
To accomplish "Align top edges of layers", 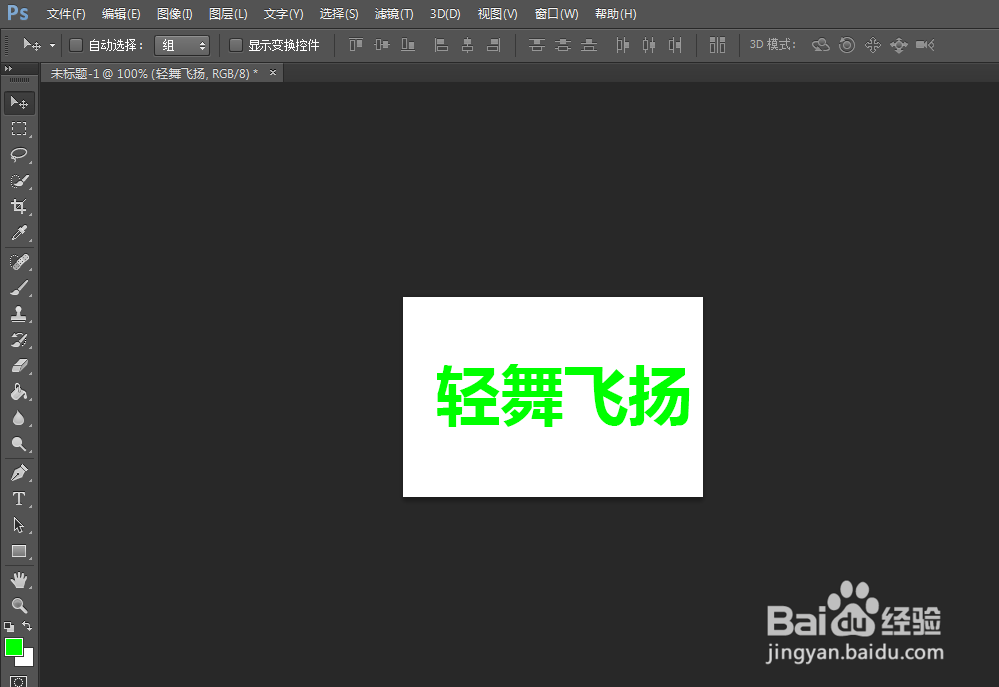I will tap(356, 45).
